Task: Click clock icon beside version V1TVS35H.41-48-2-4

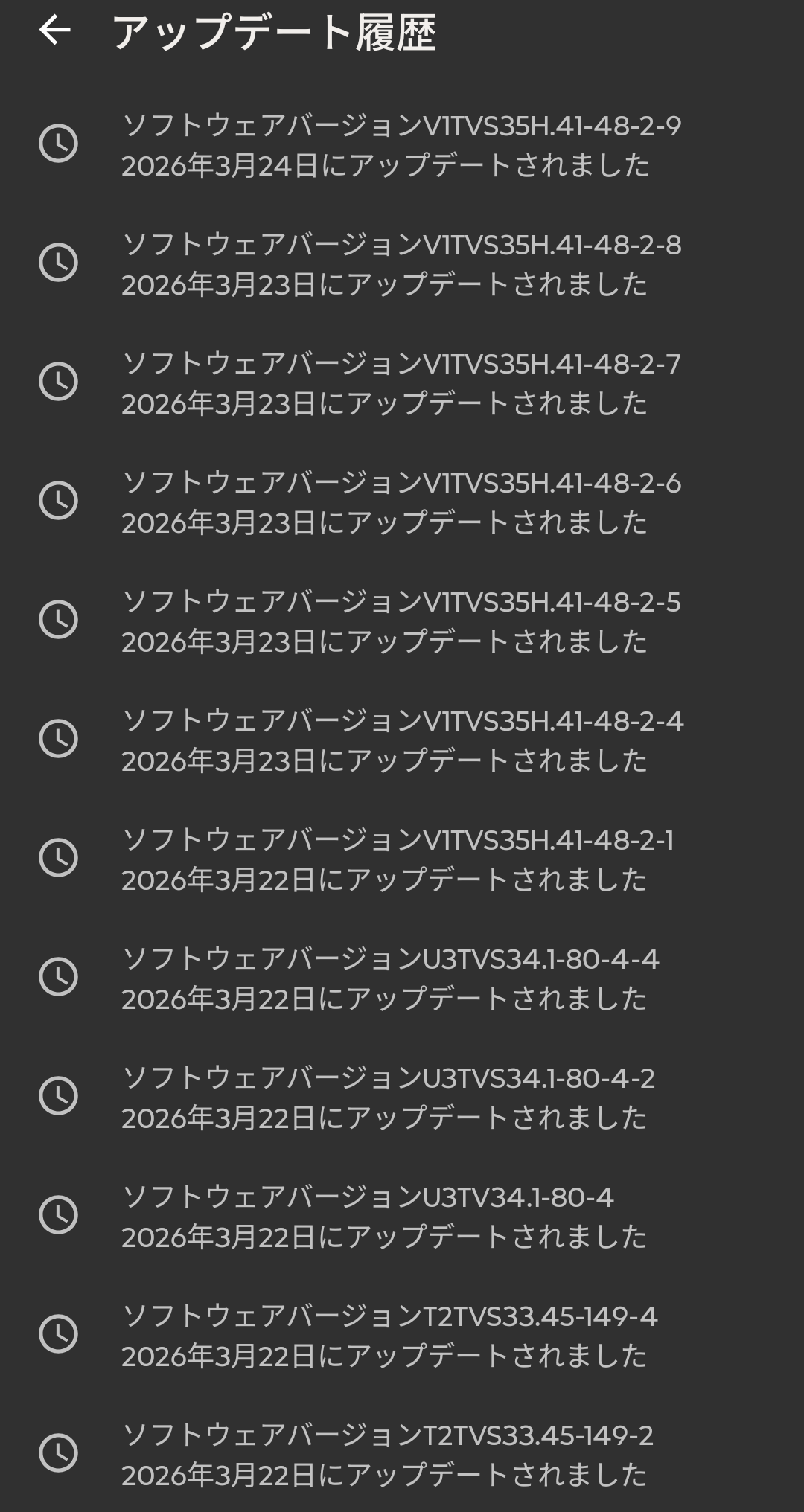Action: point(58,739)
